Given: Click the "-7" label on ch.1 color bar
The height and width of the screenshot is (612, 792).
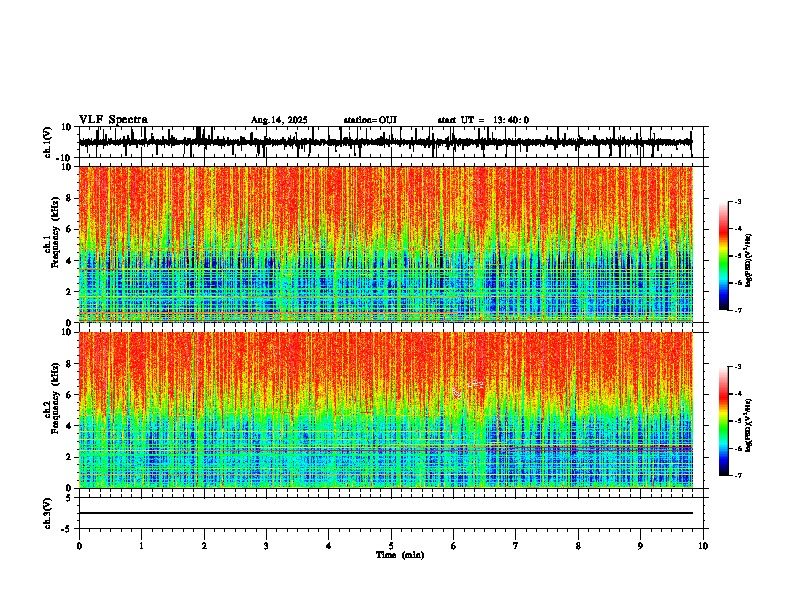Looking at the screenshot, I should [x=737, y=310].
